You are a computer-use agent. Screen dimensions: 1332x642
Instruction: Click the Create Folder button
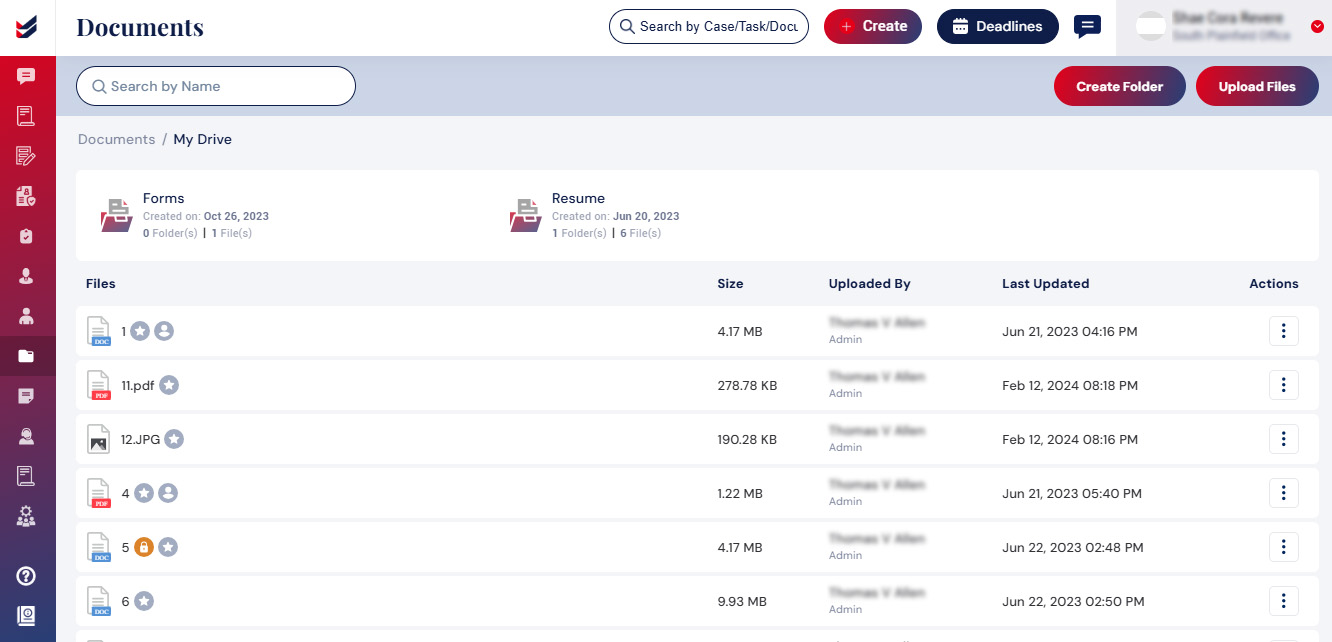click(x=1120, y=87)
